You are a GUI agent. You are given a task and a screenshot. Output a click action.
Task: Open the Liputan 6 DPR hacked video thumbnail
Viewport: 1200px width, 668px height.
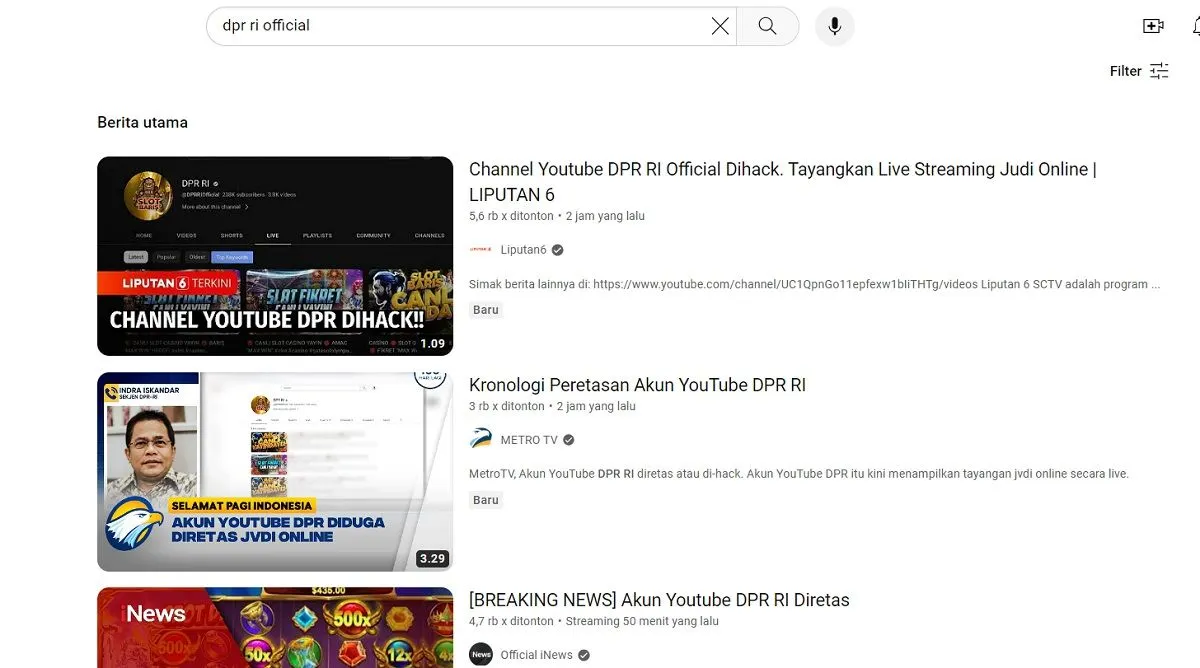[275, 256]
